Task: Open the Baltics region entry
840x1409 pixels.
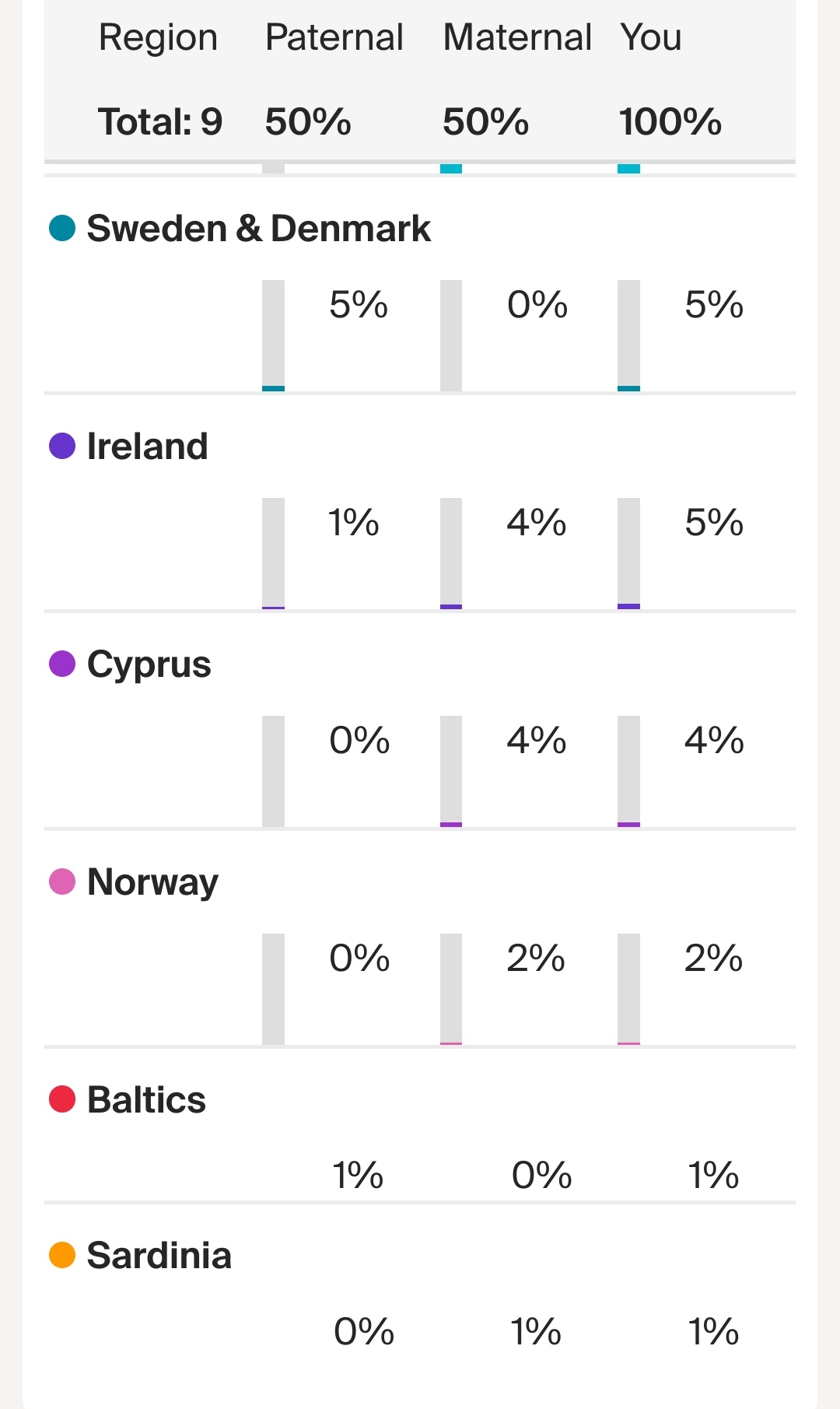Action: click(146, 1100)
